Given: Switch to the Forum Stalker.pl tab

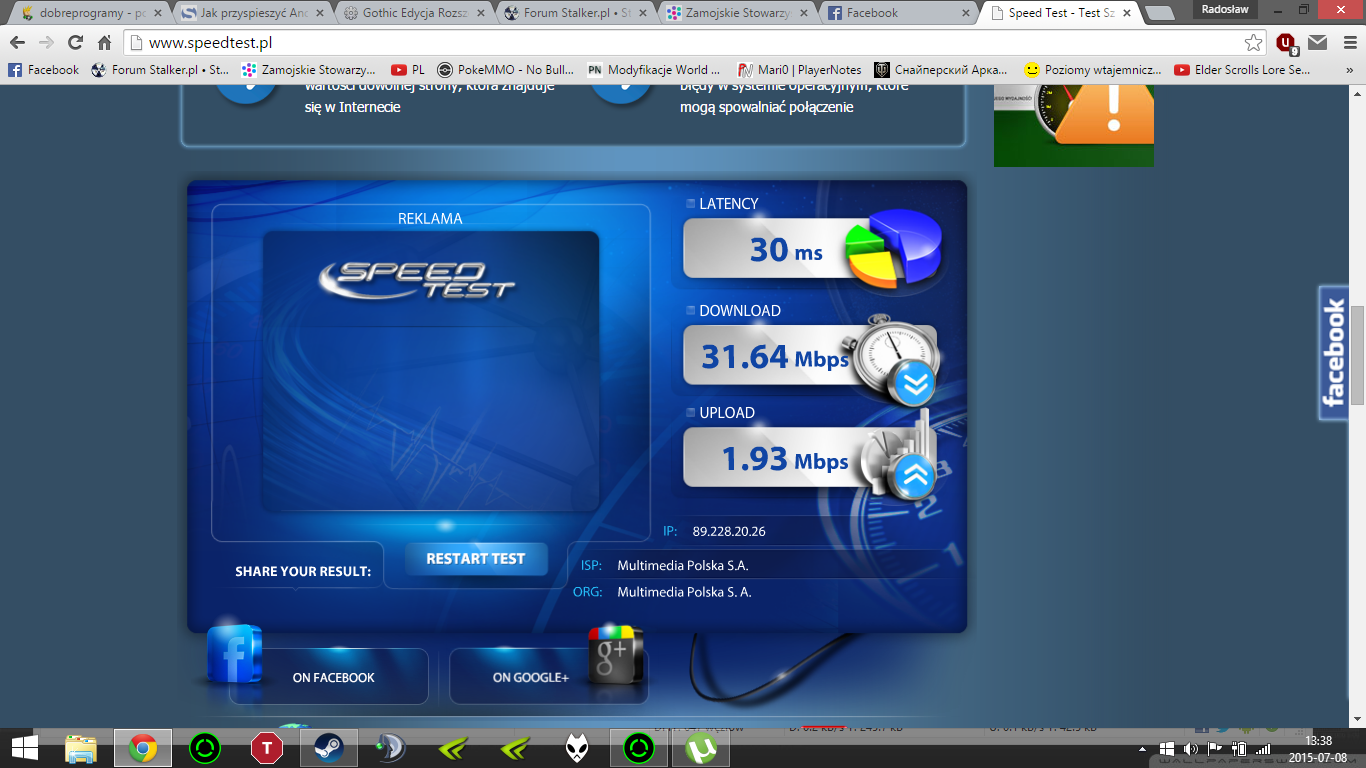Looking at the screenshot, I should [574, 13].
